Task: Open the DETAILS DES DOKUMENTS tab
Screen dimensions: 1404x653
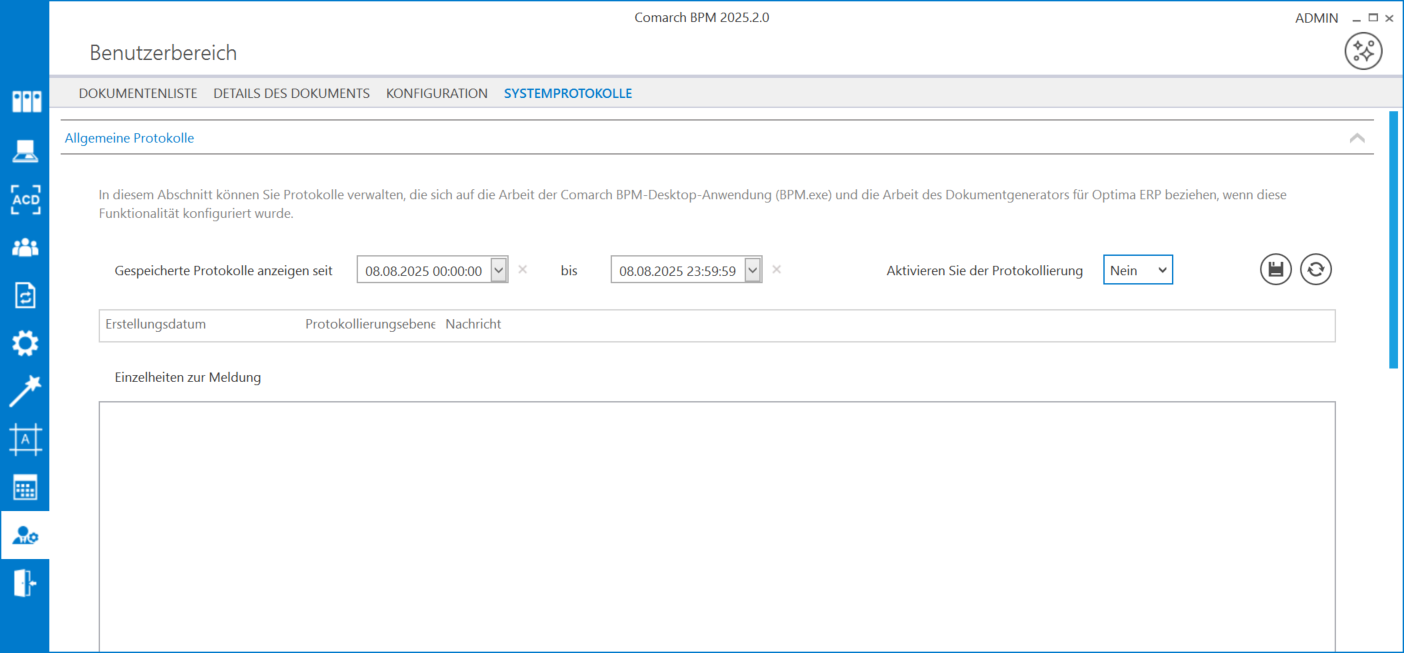Action: pyautogui.click(x=291, y=93)
